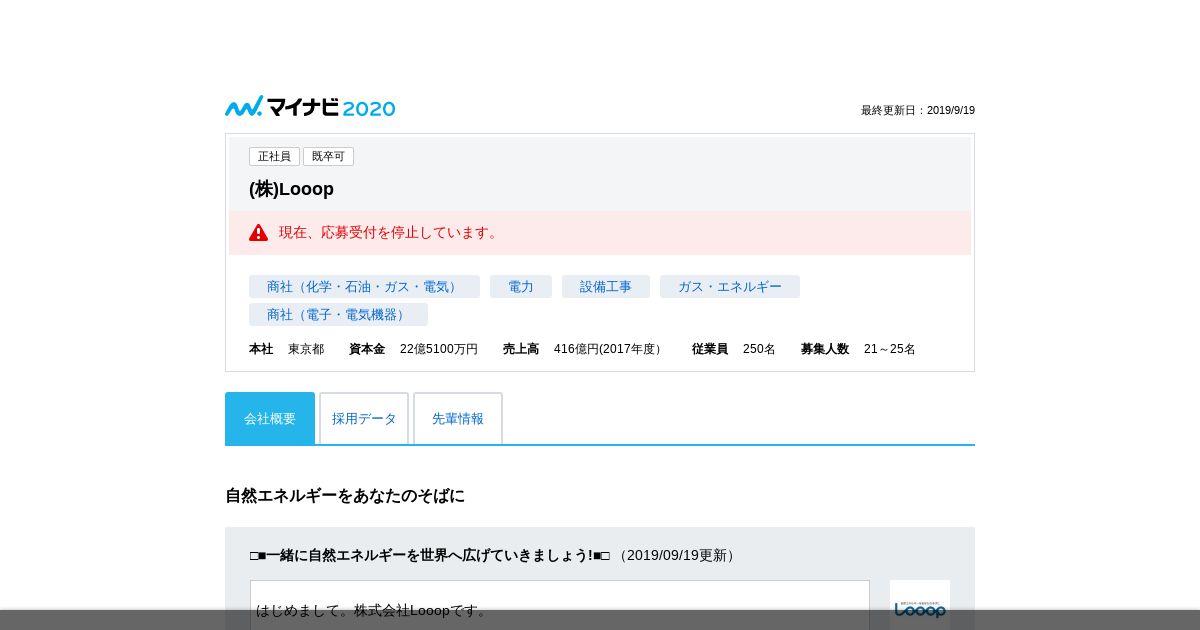Click the 資本金 22億5100万円 value

click(x=413, y=349)
